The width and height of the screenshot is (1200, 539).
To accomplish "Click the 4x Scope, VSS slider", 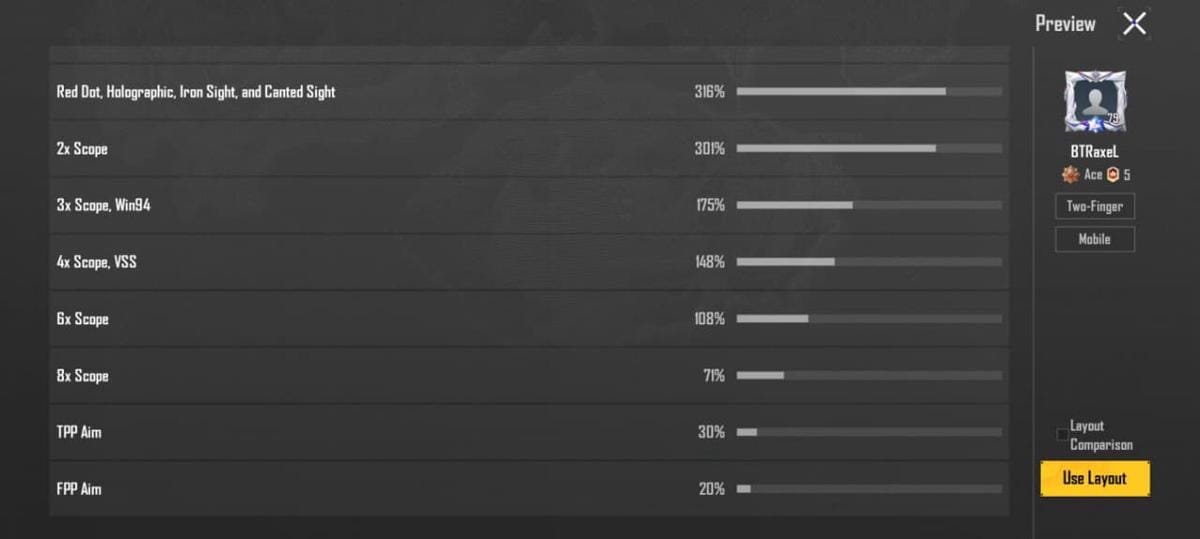I will click(868, 262).
